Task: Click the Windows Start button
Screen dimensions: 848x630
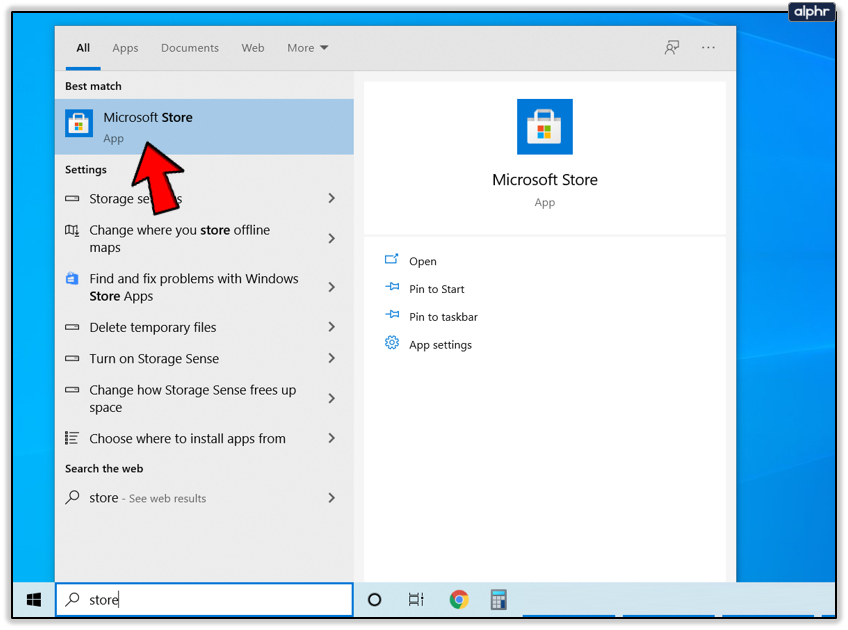Action: (33, 599)
